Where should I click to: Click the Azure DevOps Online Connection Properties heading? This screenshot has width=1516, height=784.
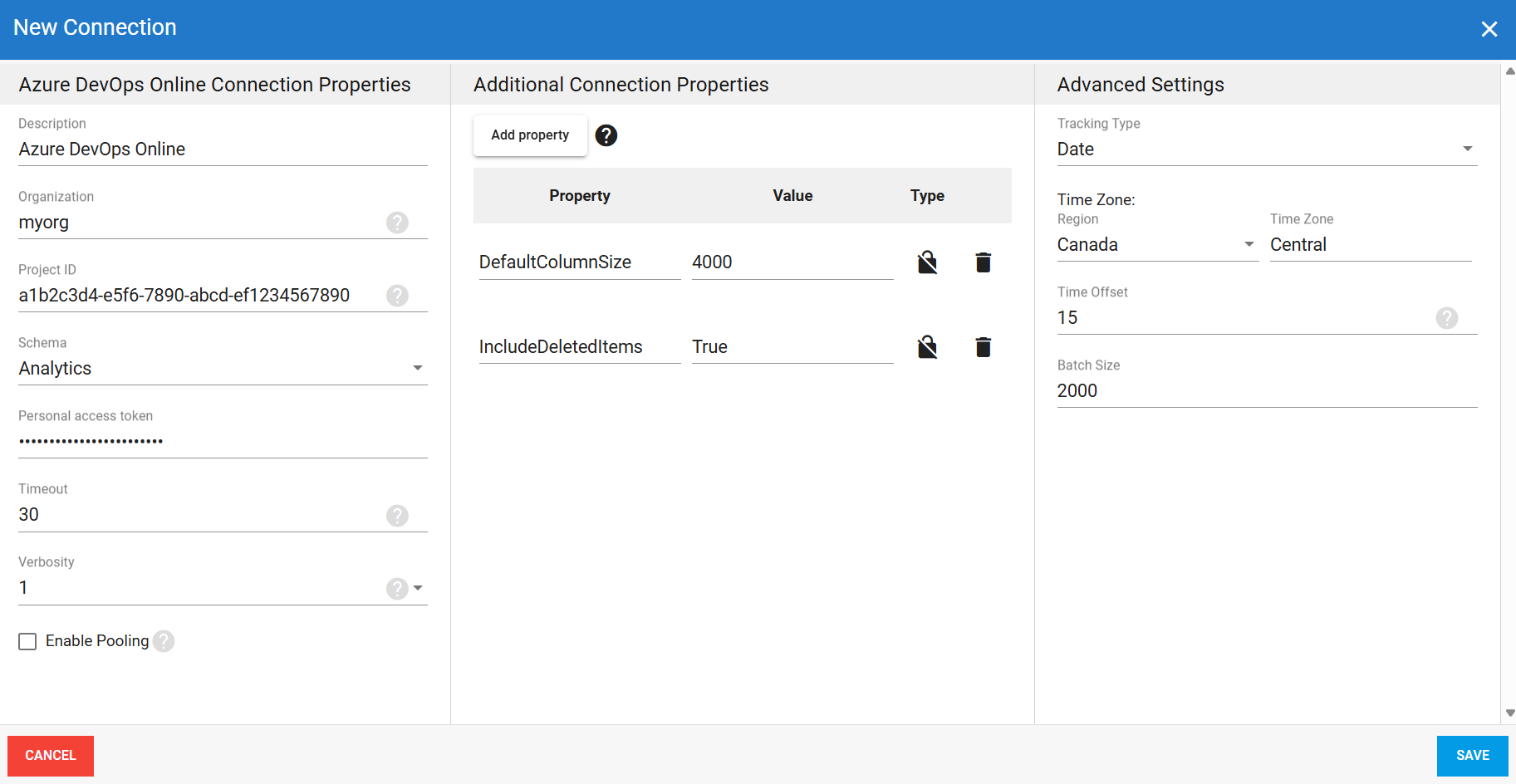[x=215, y=85]
